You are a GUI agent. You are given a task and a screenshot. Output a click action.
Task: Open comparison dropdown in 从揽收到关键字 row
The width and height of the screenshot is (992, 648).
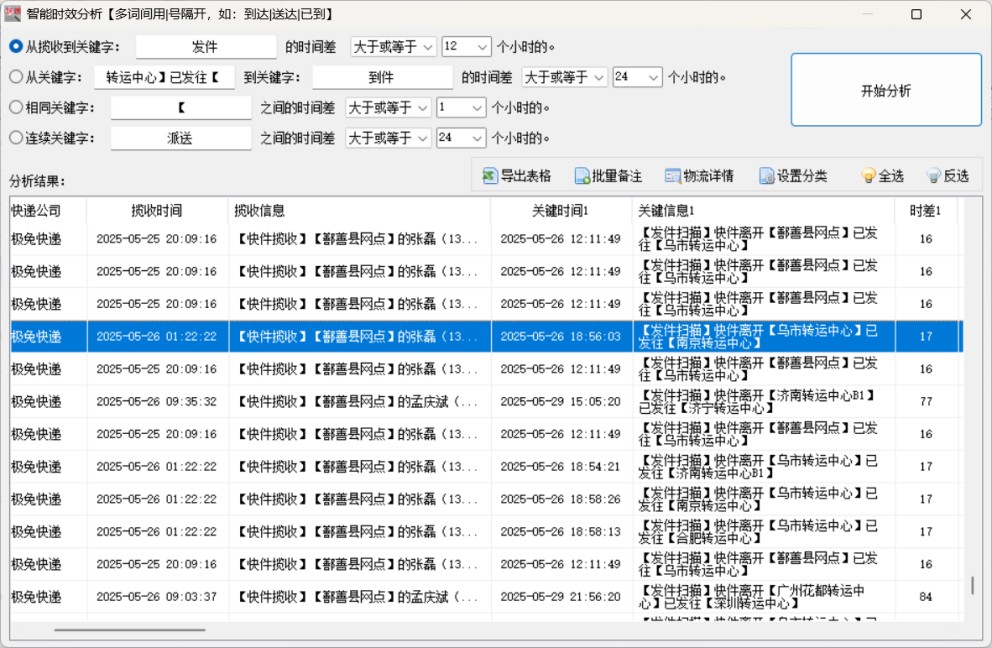(393, 47)
